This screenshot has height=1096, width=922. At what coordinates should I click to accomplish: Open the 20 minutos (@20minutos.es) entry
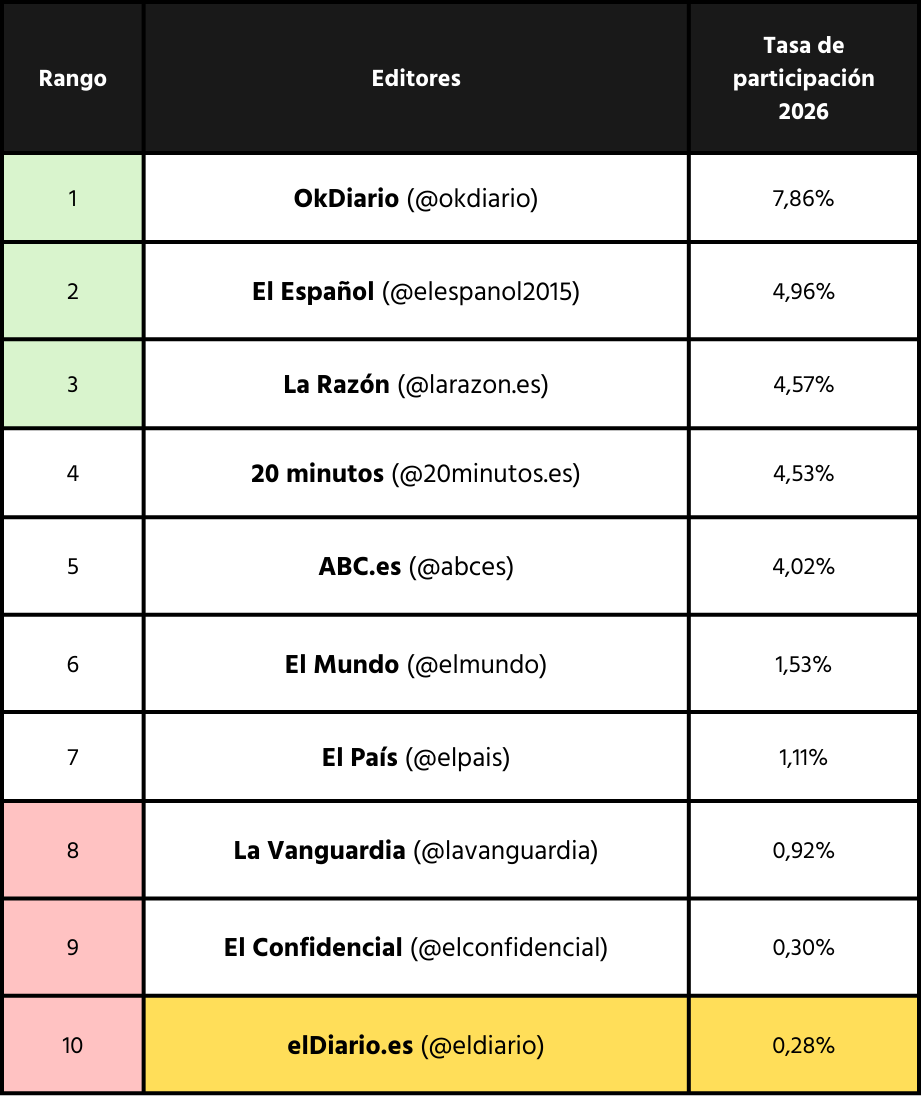[416, 473]
